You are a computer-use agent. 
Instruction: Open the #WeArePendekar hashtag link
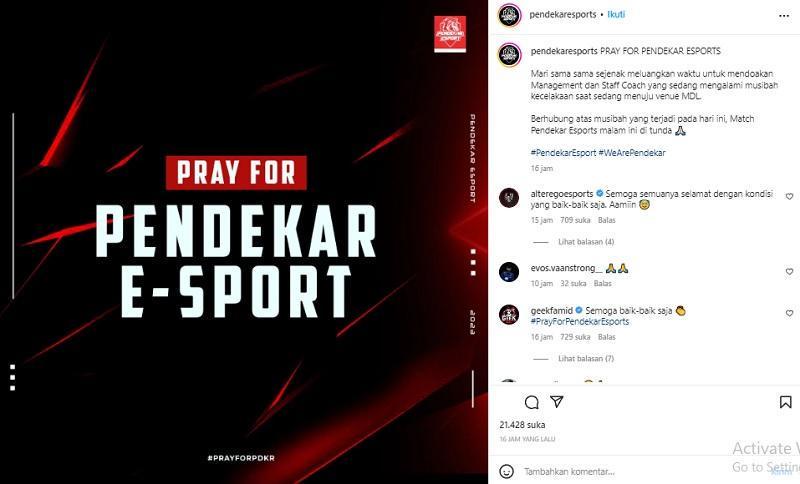(632, 152)
